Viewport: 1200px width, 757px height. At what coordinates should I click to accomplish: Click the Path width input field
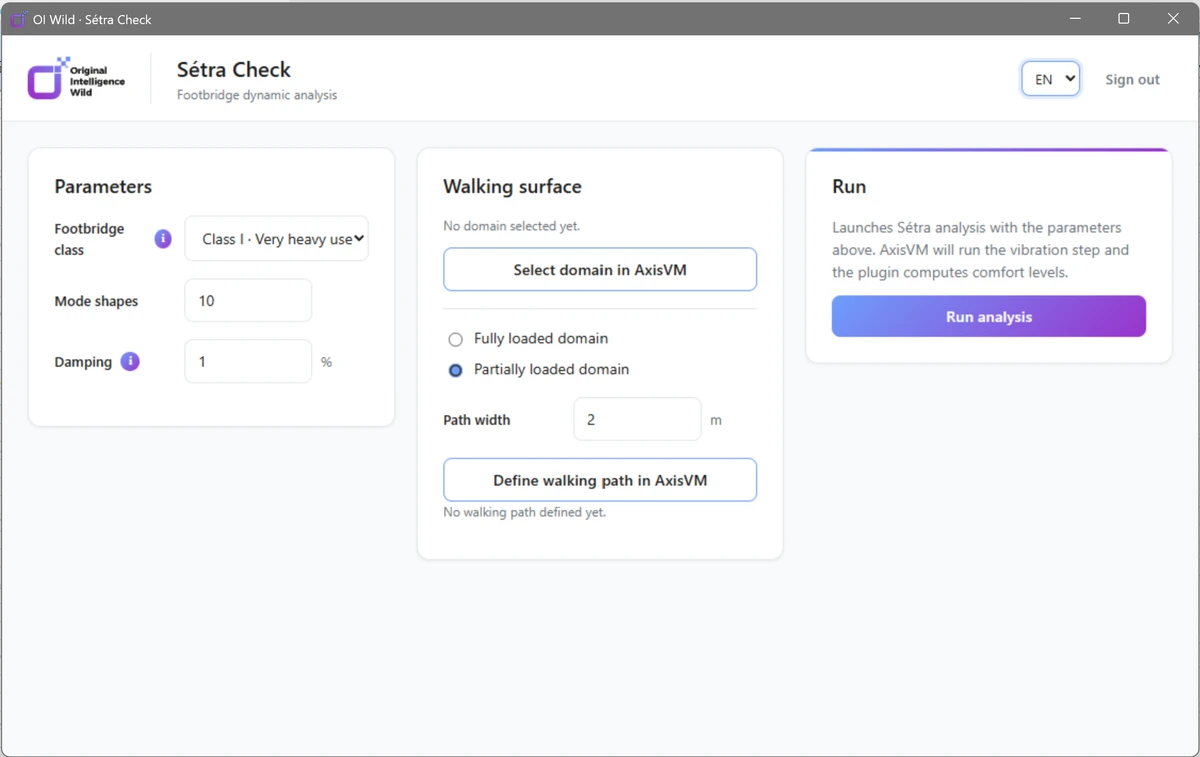tap(637, 419)
